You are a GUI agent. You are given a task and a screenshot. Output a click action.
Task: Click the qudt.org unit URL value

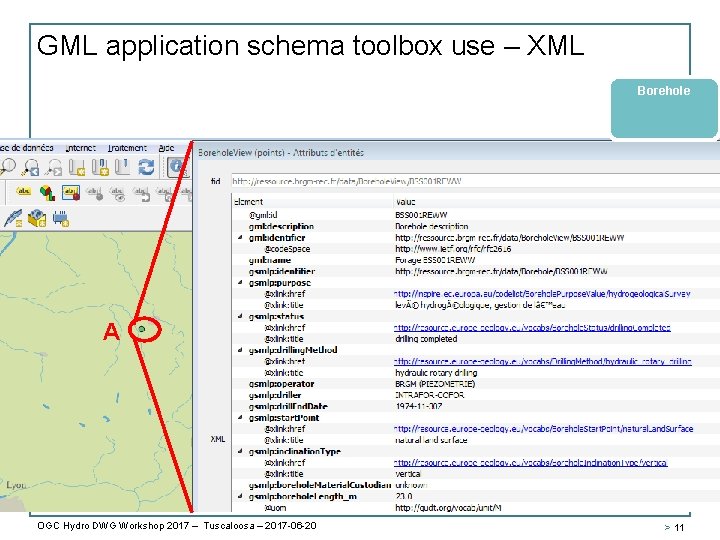[448, 508]
